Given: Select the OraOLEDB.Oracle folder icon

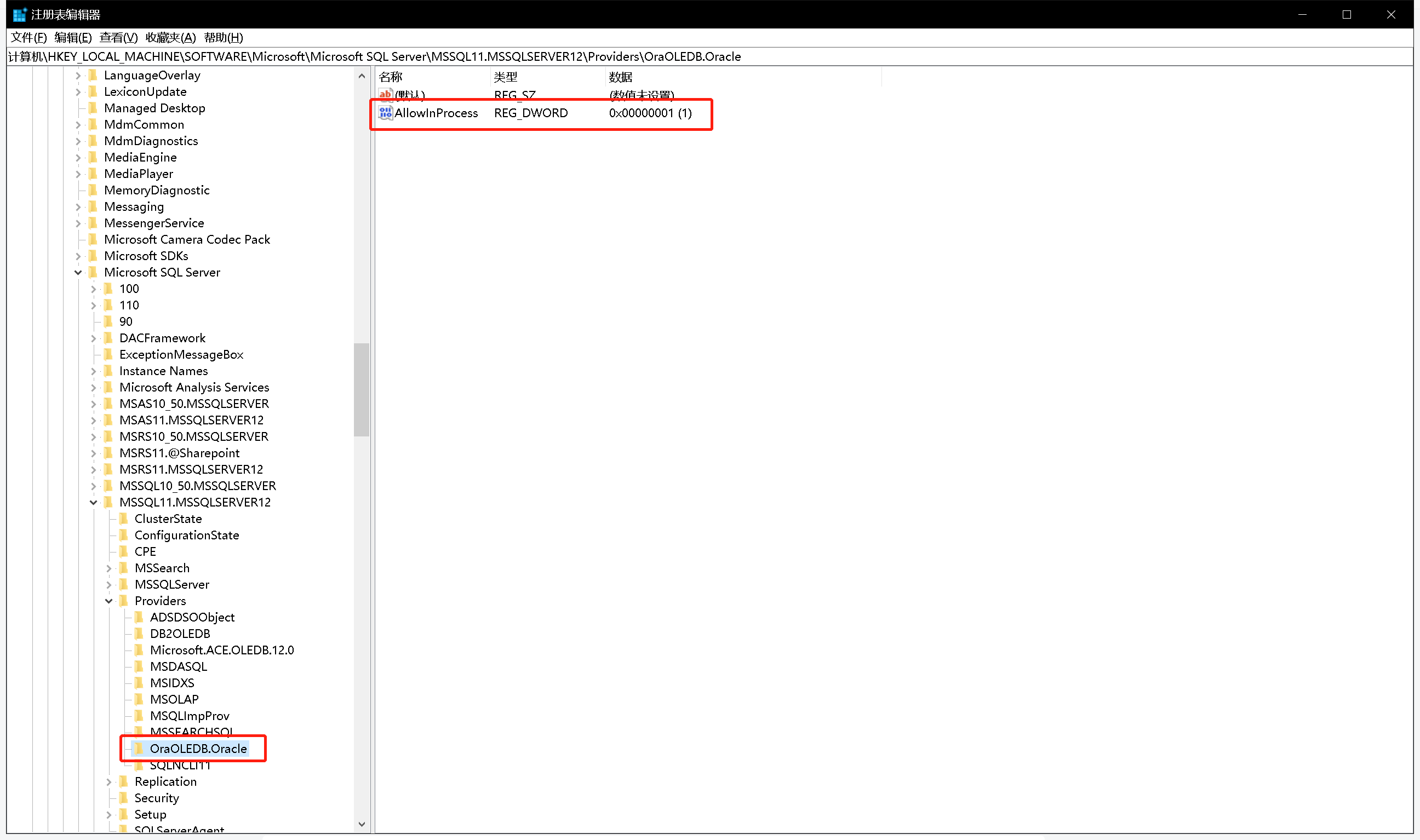Looking at the screenshot, I should pos(139,749).
